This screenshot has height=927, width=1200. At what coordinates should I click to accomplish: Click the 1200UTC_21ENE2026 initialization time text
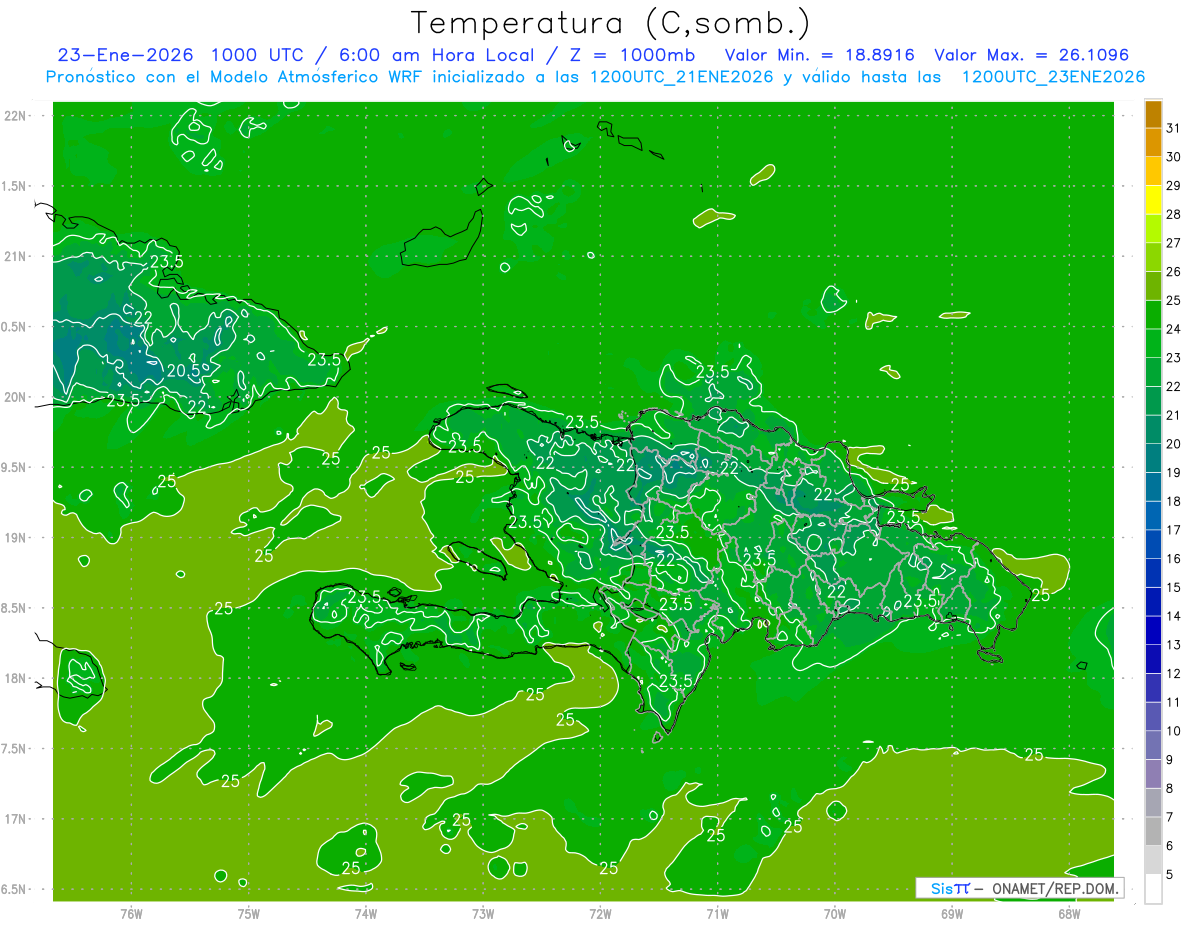click(683, 77)
